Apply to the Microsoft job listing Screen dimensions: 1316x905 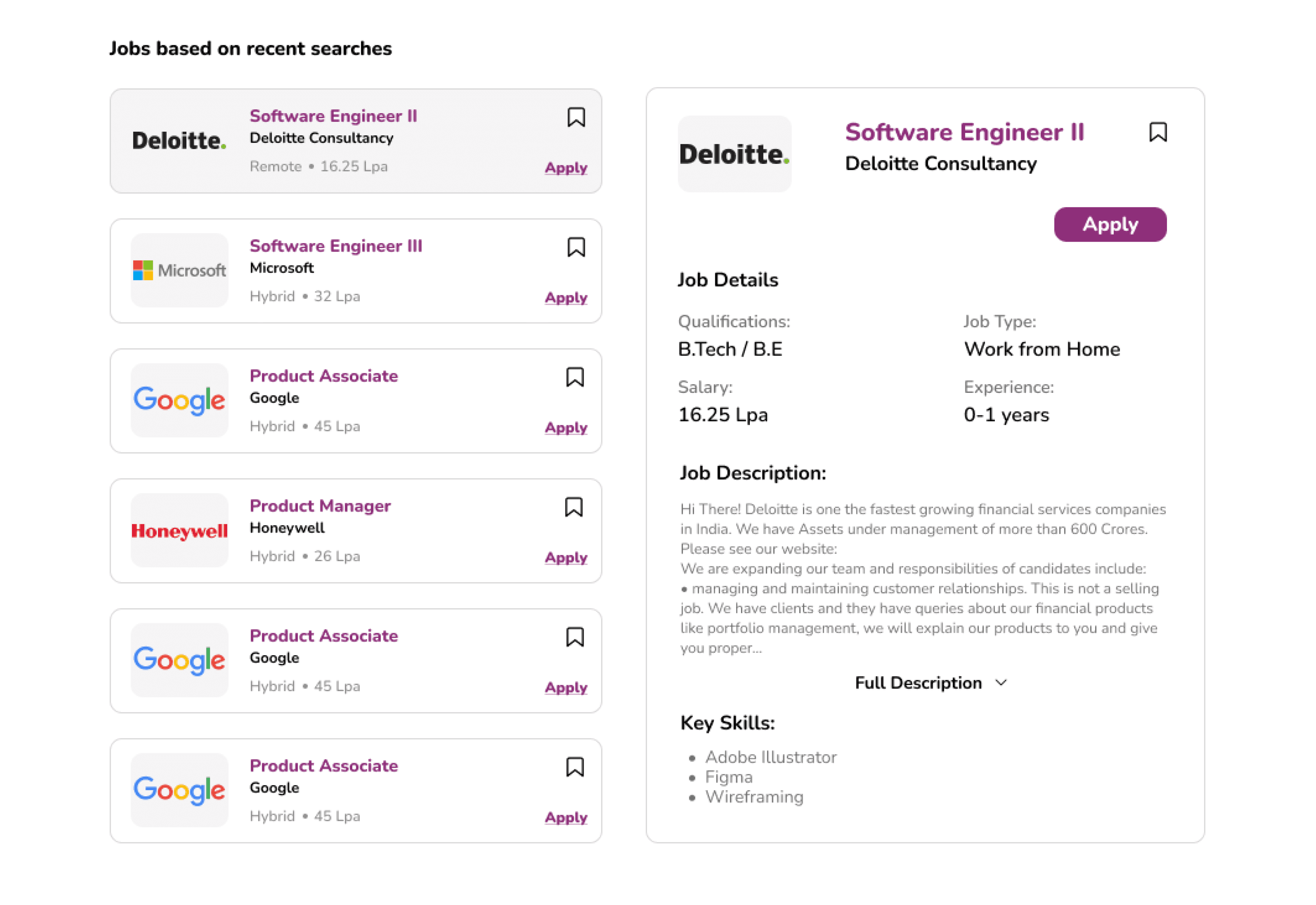[565, 298]
